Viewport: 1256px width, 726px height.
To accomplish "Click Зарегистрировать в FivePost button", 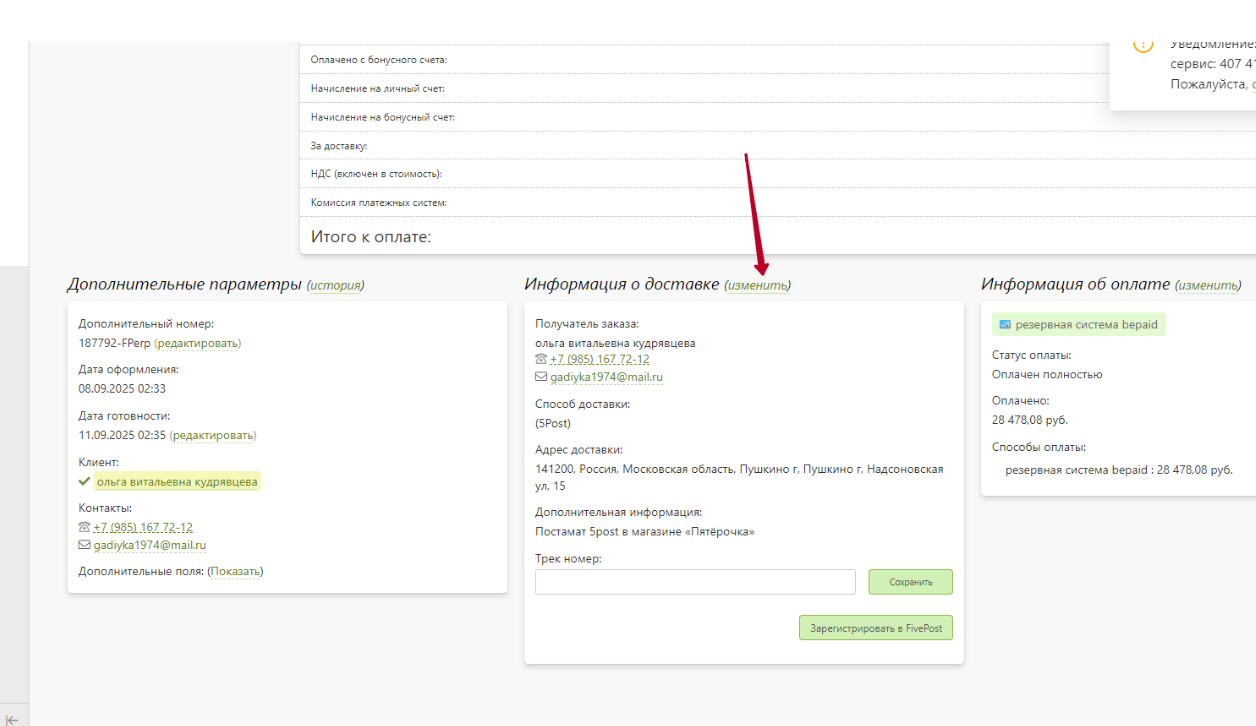I will click(x=876, y=628).
